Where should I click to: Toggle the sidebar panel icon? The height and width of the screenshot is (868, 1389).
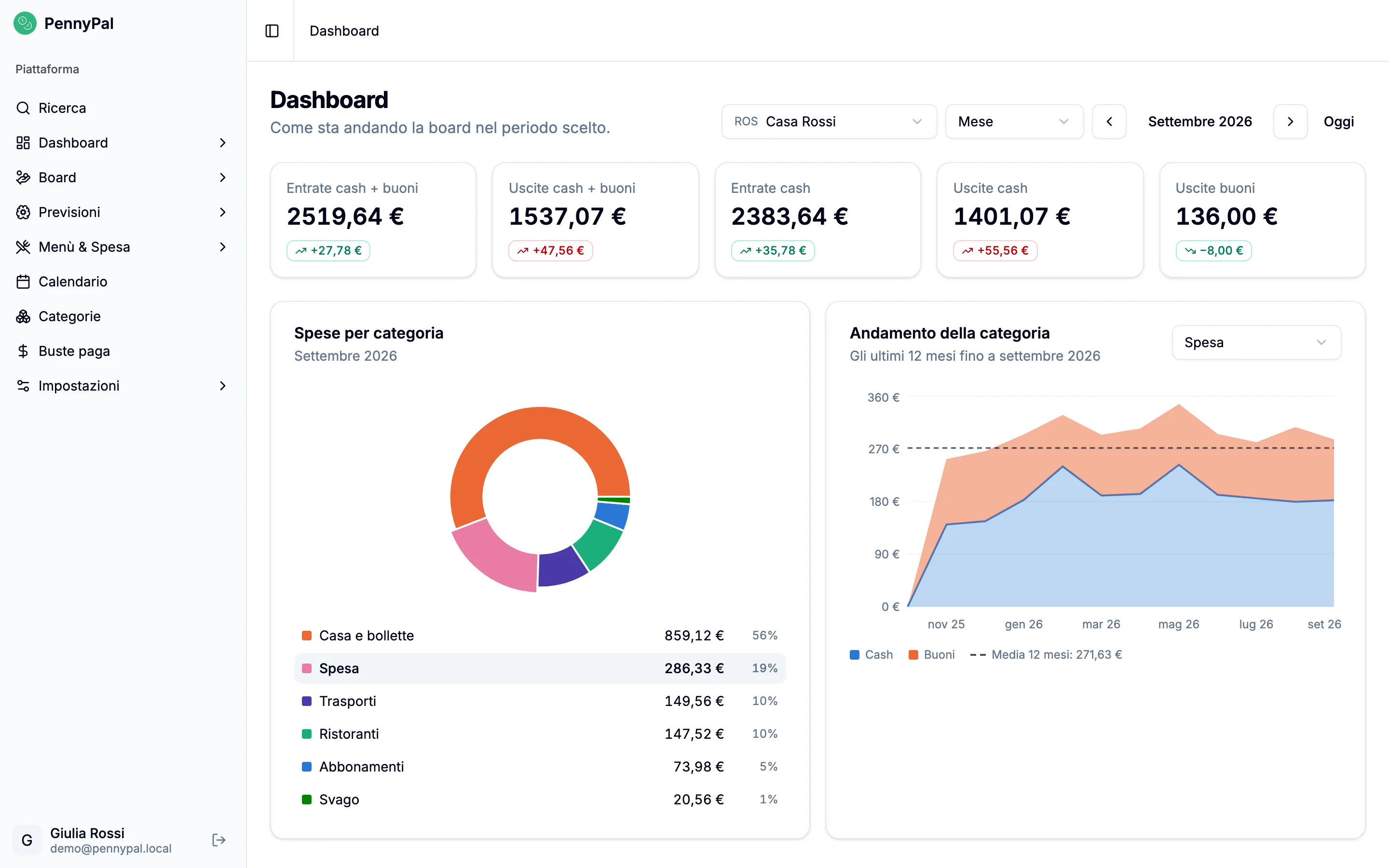click(272, 31)
